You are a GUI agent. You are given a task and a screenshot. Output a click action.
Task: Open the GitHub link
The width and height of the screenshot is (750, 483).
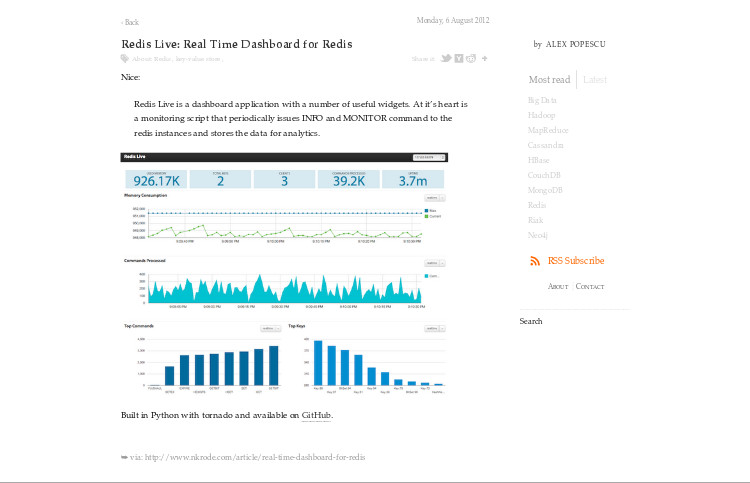point(316,415)
